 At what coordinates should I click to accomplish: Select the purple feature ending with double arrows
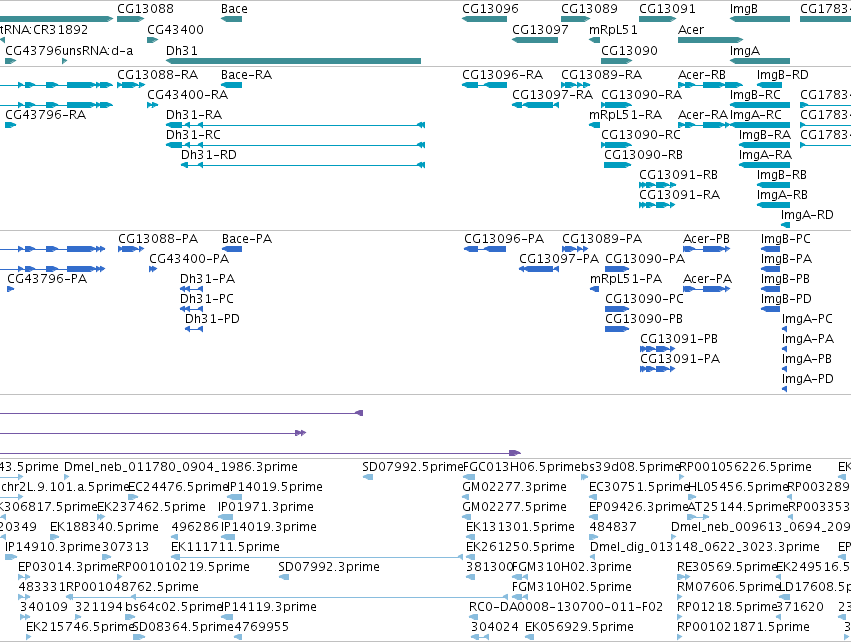(153, 433)
